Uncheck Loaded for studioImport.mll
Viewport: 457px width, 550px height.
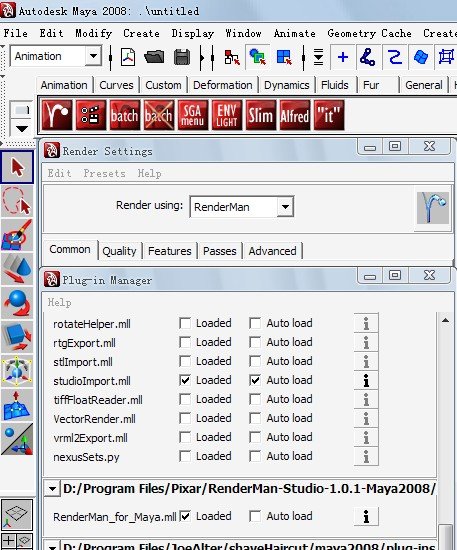click(185, 381)
